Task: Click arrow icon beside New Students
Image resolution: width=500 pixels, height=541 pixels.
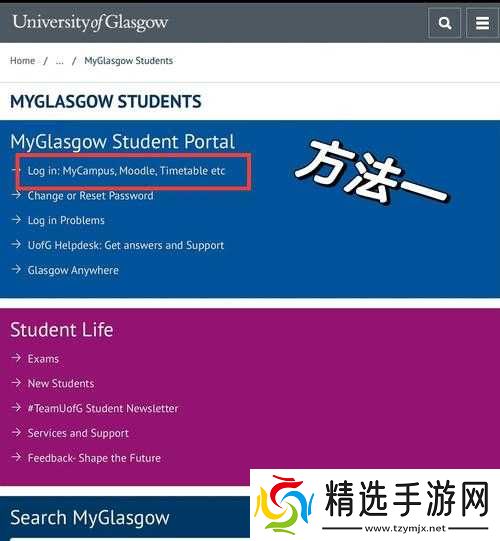Action: (16, 383)
